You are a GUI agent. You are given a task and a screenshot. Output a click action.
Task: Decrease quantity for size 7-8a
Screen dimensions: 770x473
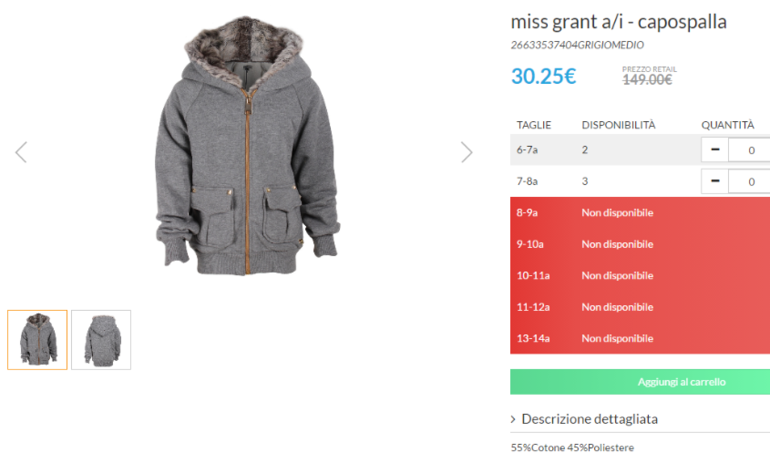click(715, 181)
